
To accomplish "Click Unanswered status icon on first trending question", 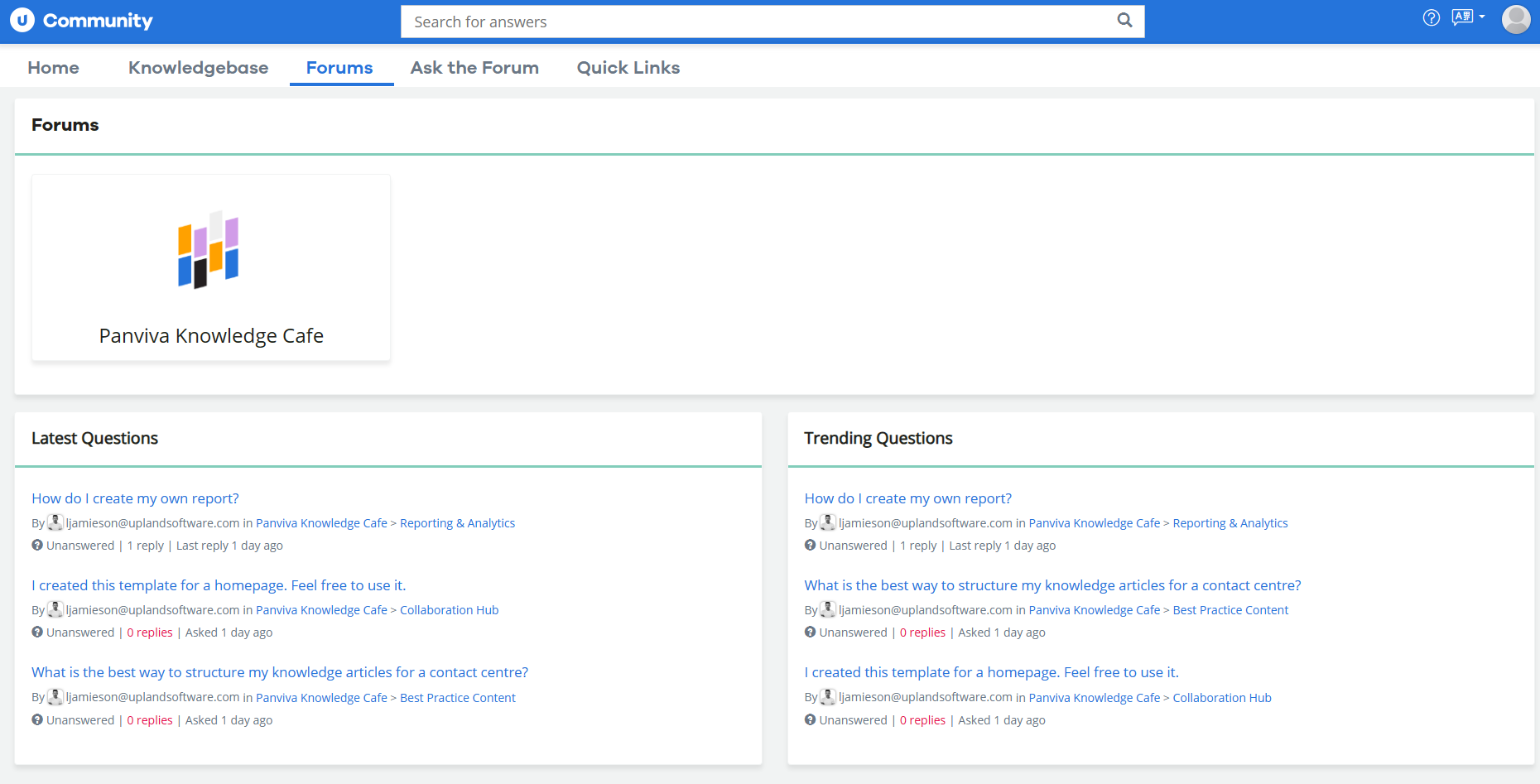I will [x=811, y=545].
